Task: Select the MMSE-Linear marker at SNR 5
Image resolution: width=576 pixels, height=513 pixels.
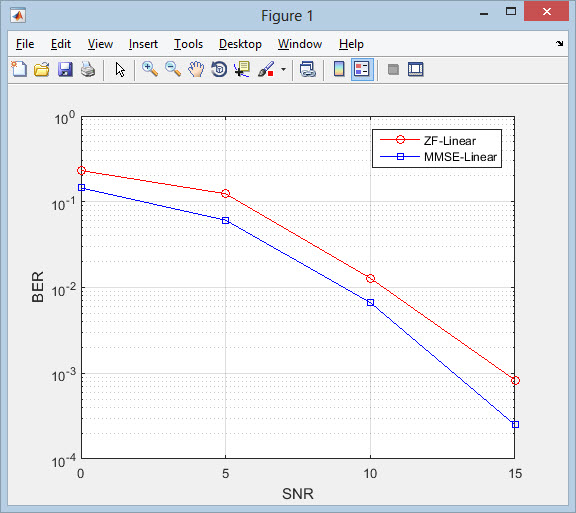Action: [226, 220]
